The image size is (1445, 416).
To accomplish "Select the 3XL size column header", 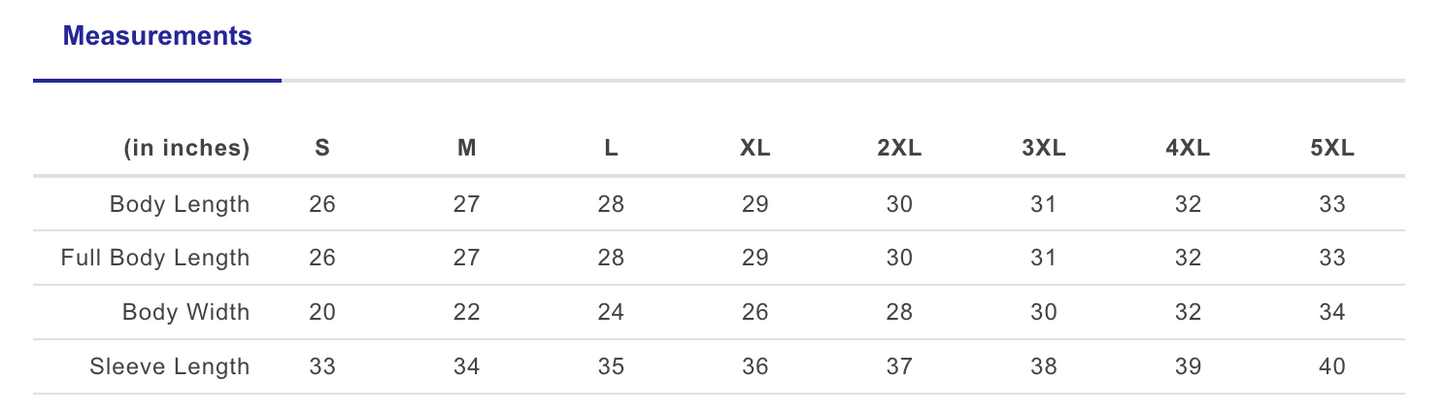I will click(x=1044, y=149).
